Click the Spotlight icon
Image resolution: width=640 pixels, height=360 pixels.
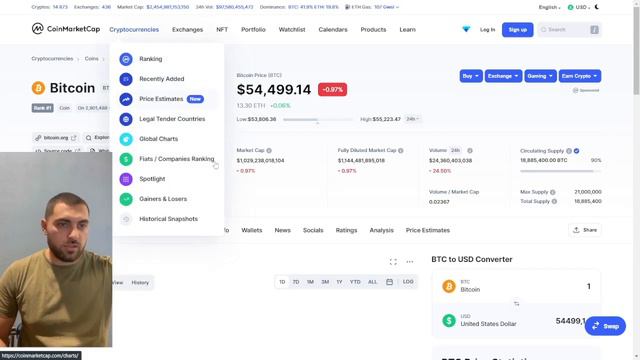point(126,179)
